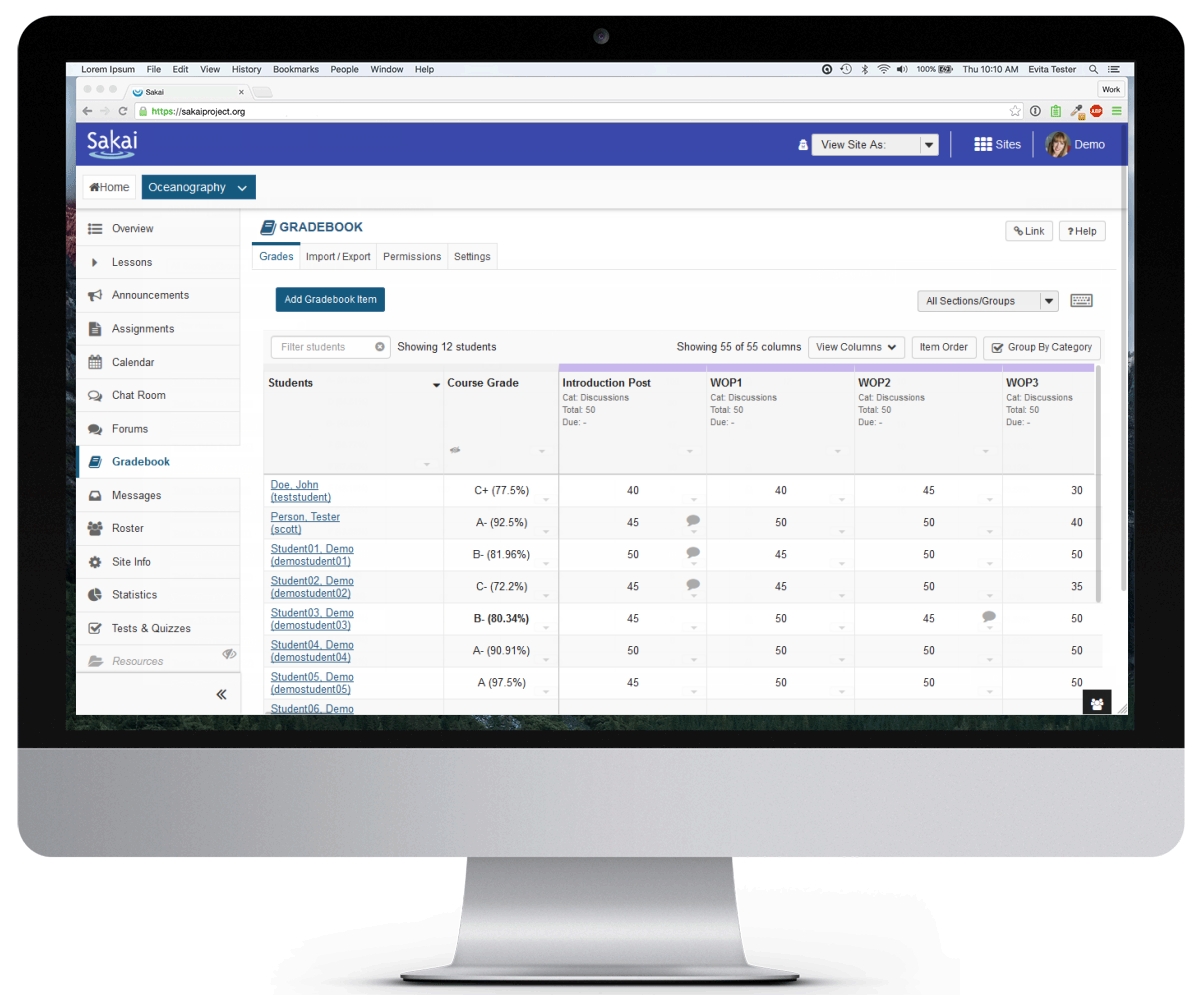The width and height of the screenshot is (1200, 995).
Task: Click the keyboard shortcuts icon
Action: coord(1081,301)
